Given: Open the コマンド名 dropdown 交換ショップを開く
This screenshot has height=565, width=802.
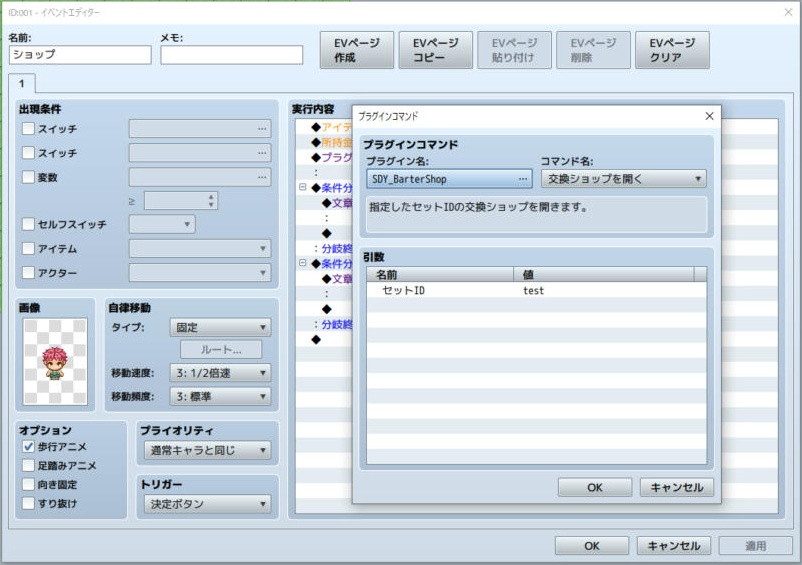Looking at the screenshot, I should [623, 179].
